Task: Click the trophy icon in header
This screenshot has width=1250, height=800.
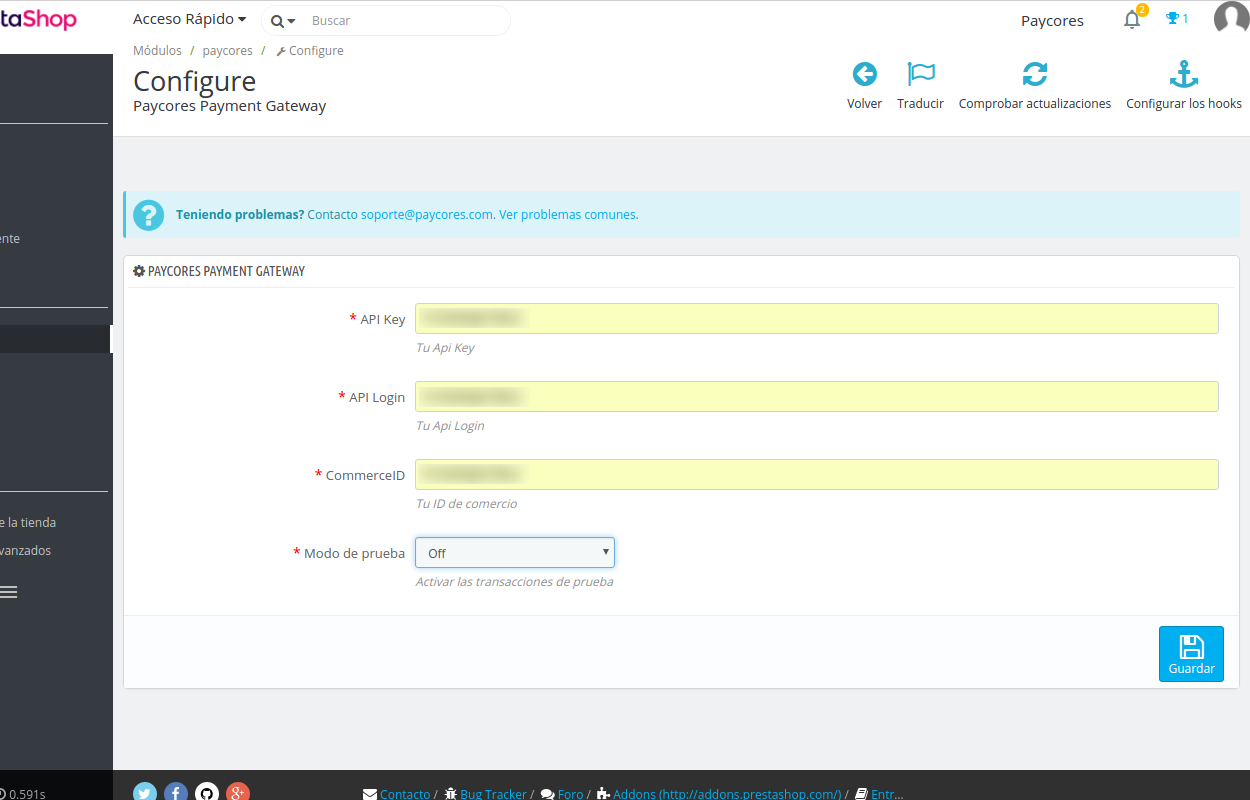Action: (1172, 18)
